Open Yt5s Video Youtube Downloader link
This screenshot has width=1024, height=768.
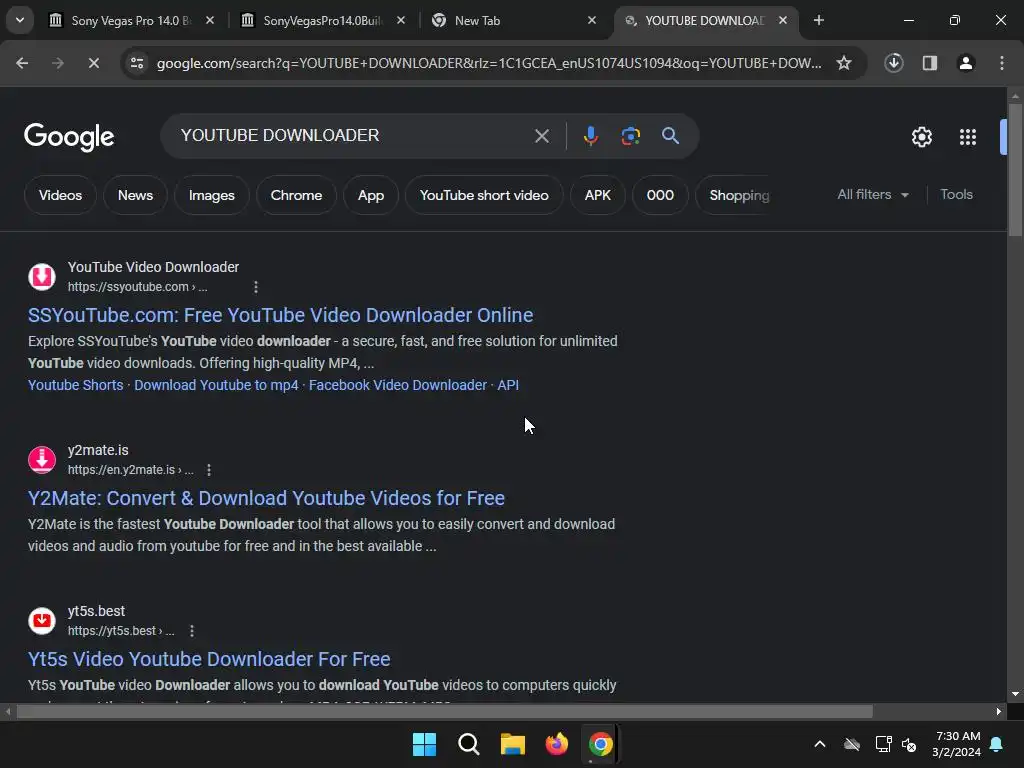point(209,659)
